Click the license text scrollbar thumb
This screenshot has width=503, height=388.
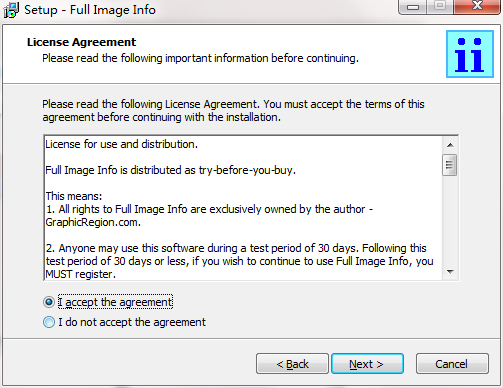(450, 165)
